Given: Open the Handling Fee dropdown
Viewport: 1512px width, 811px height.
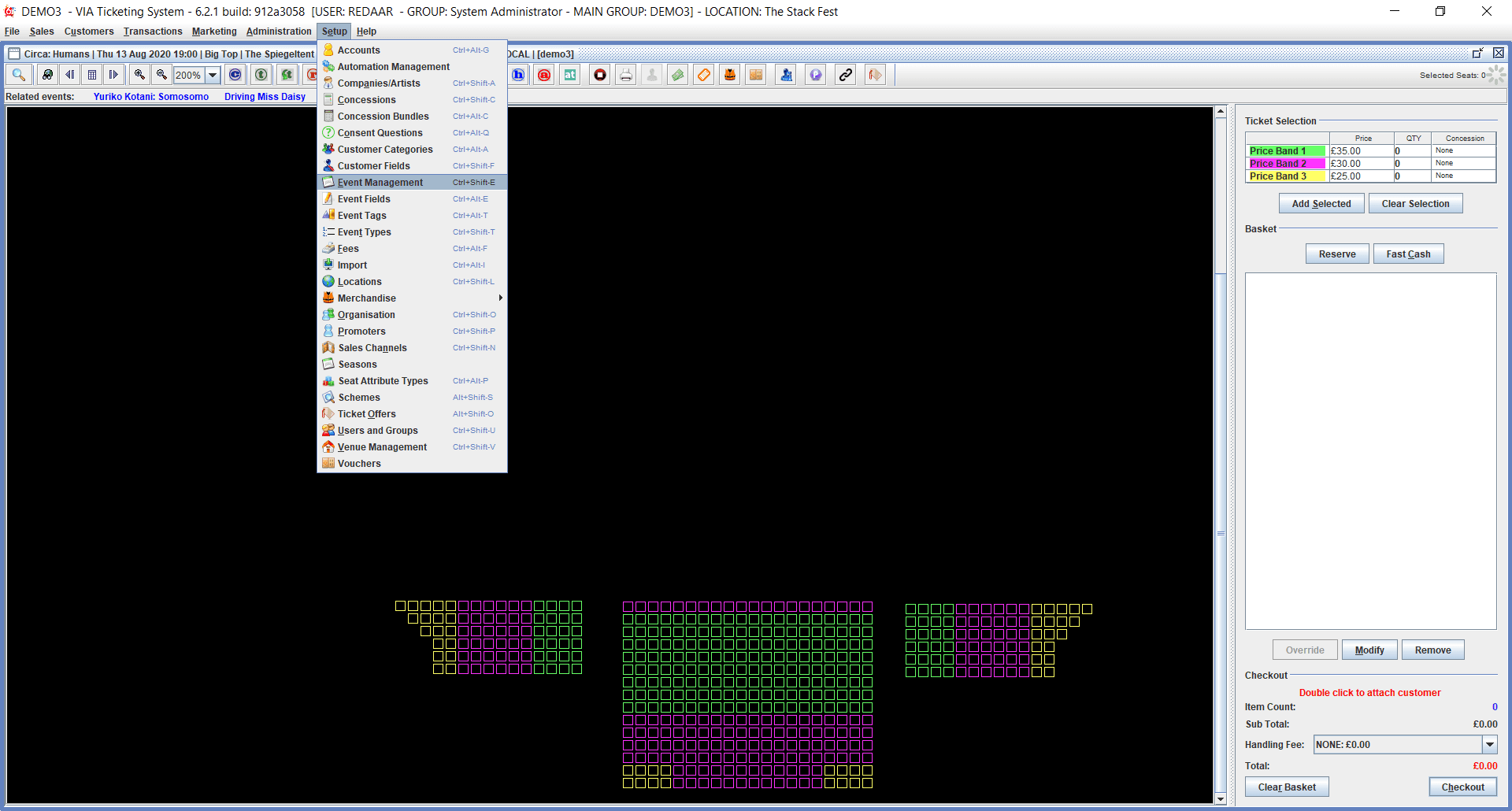Looking at the screenshot, I should 1489,745.
